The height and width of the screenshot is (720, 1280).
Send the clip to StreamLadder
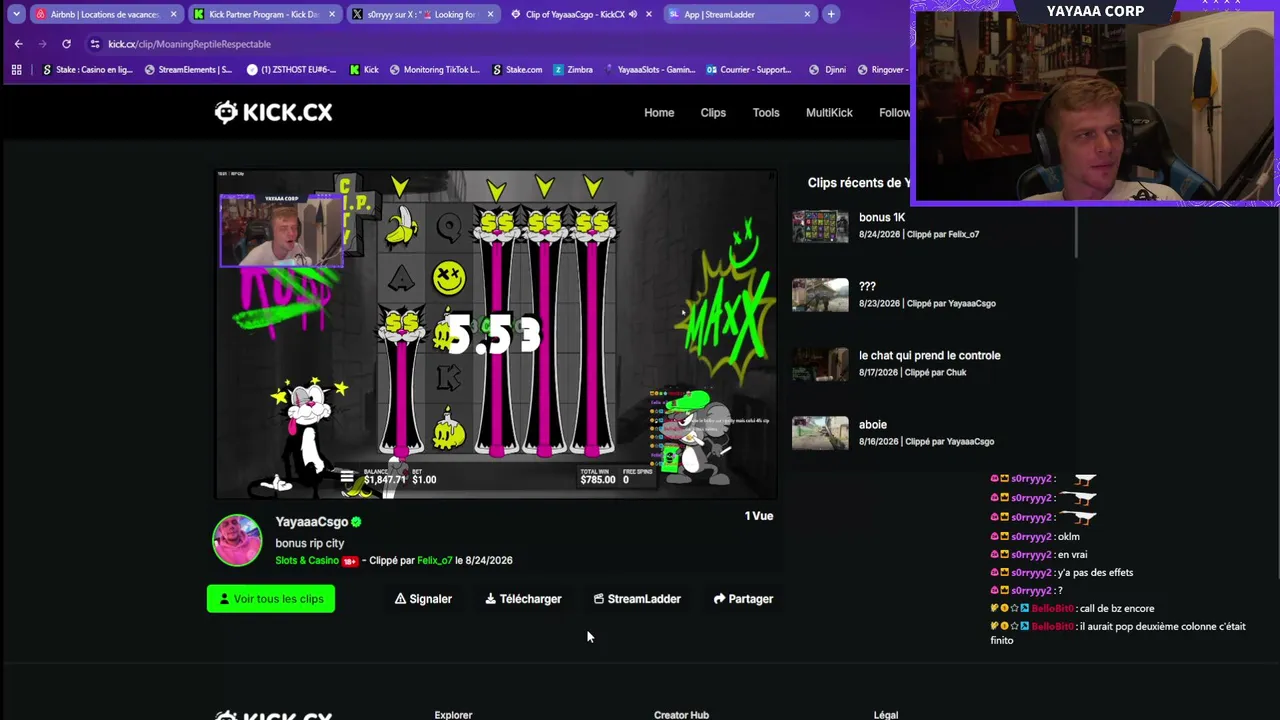pyautogui.click(x=637, y=599)
